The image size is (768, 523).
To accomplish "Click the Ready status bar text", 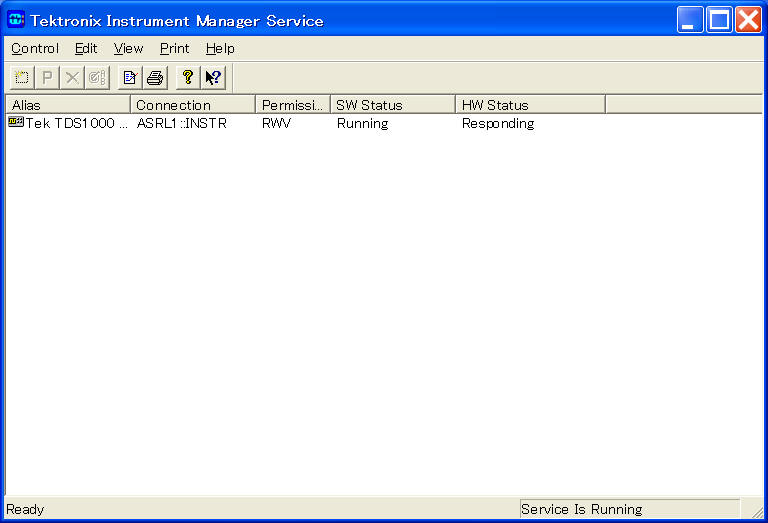I will 25,509.
